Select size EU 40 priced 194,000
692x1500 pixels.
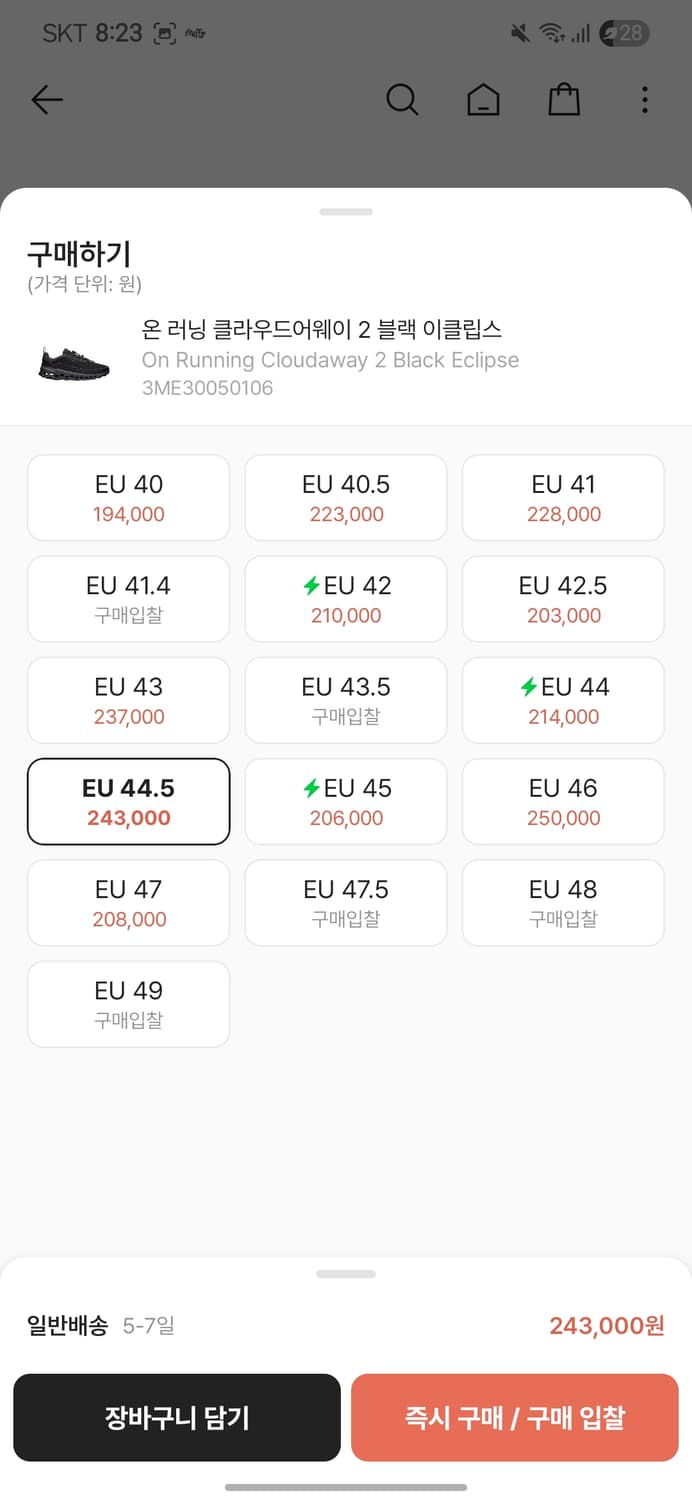(x=128, y=498)
